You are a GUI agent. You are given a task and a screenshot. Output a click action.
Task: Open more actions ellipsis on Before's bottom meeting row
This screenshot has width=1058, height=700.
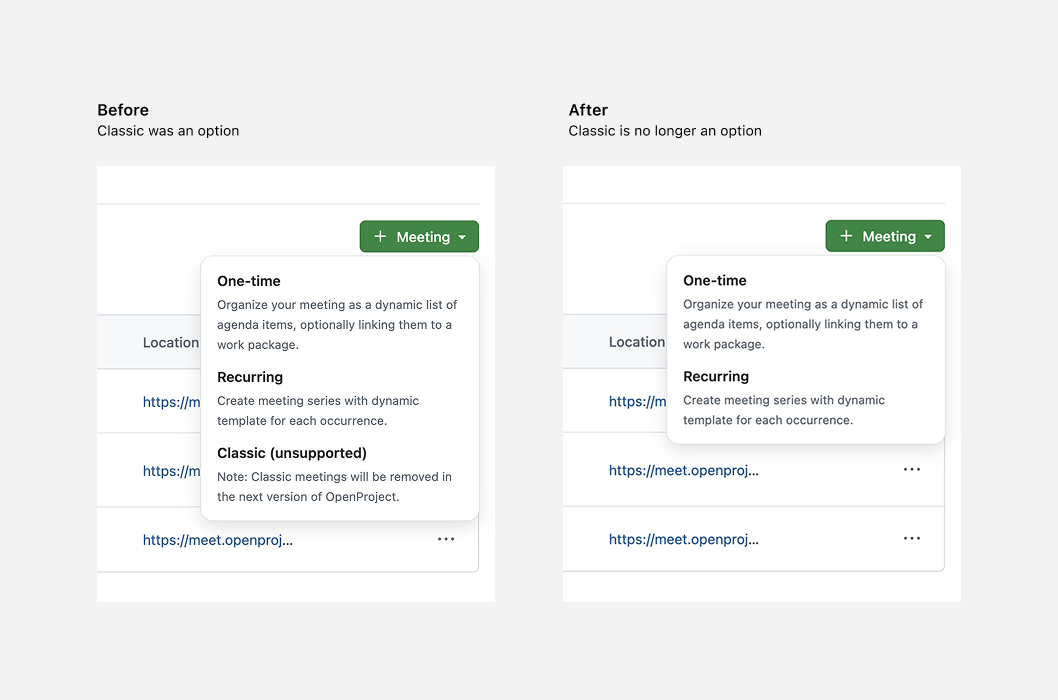click(446, 539)
